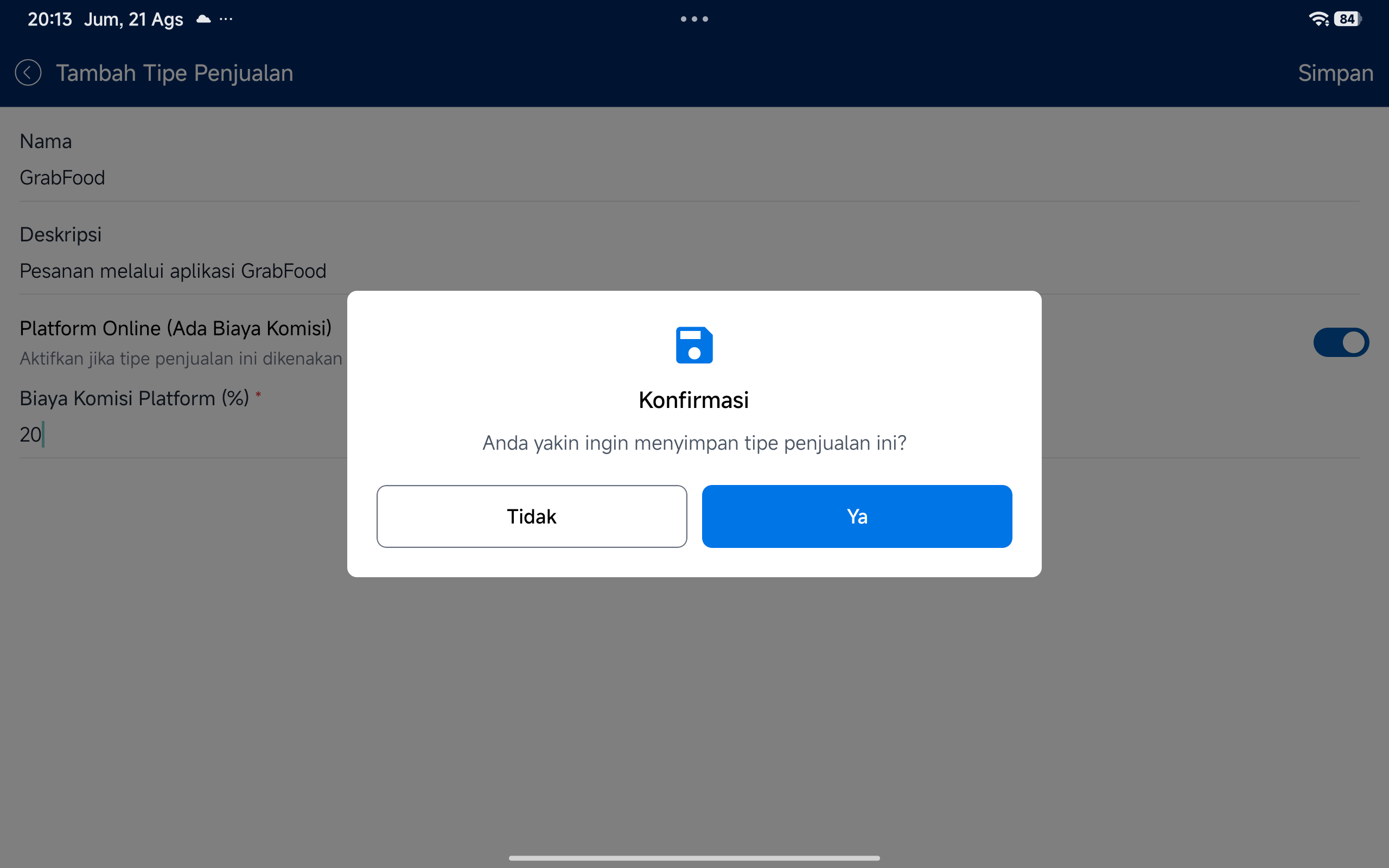1389x868 pixels.
Task: Tap the Biaya Komisi Platform (%) label
Action: [x=135, y=398]
